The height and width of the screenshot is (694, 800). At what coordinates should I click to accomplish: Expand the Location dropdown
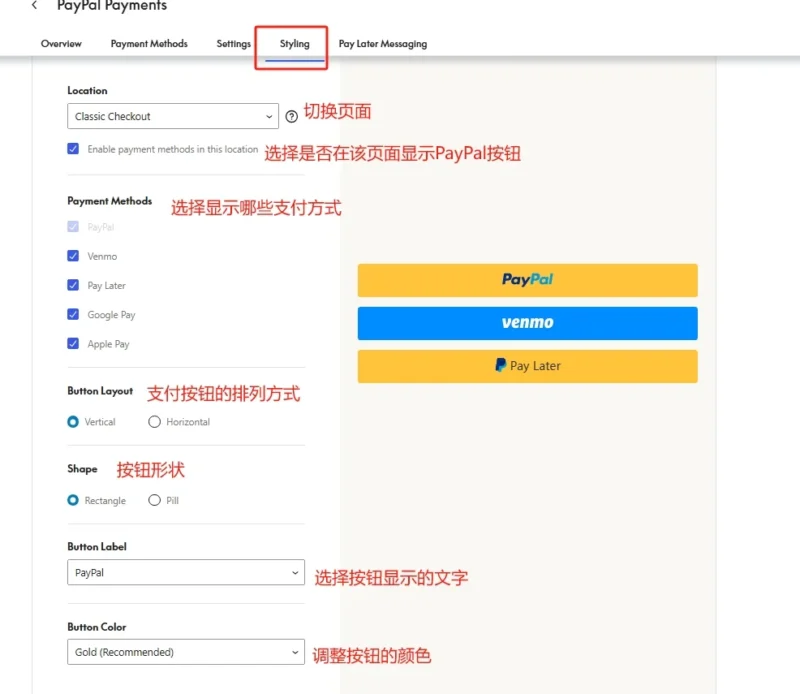pos(172,117)
